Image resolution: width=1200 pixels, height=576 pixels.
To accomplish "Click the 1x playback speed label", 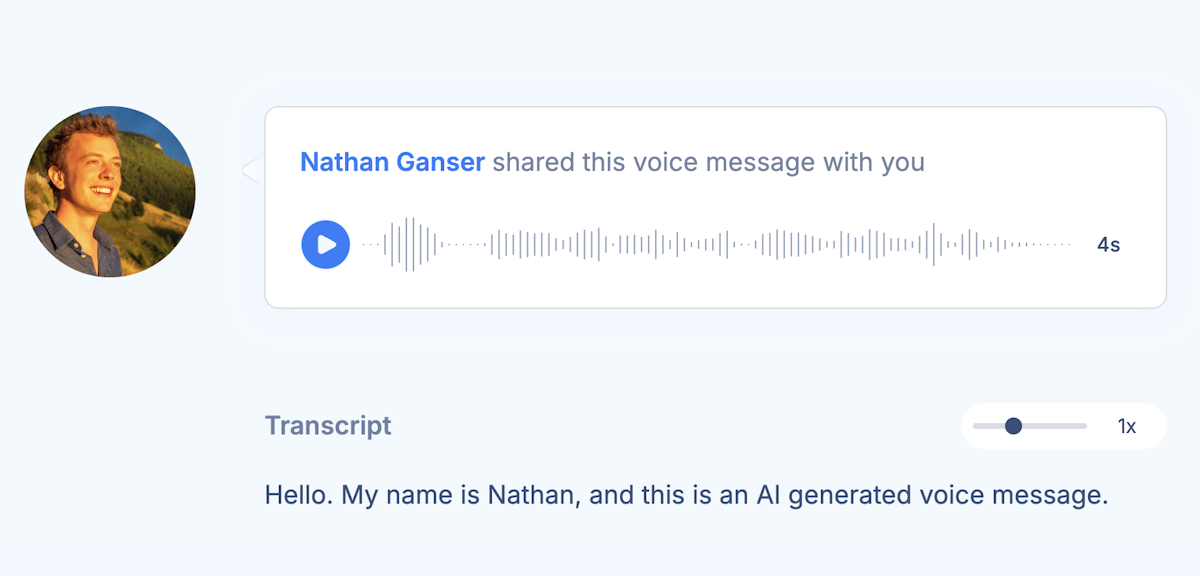I will tap(1127, 427).
